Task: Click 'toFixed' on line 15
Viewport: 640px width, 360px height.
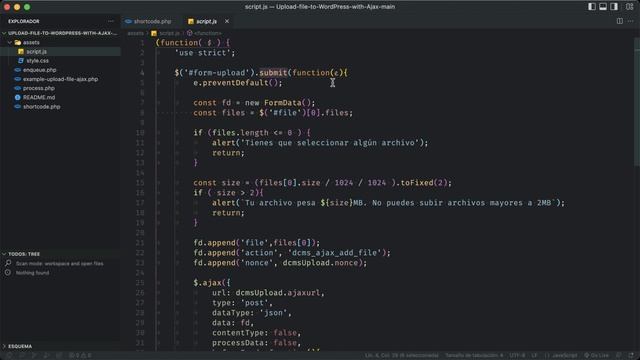Action: [416, 183]
